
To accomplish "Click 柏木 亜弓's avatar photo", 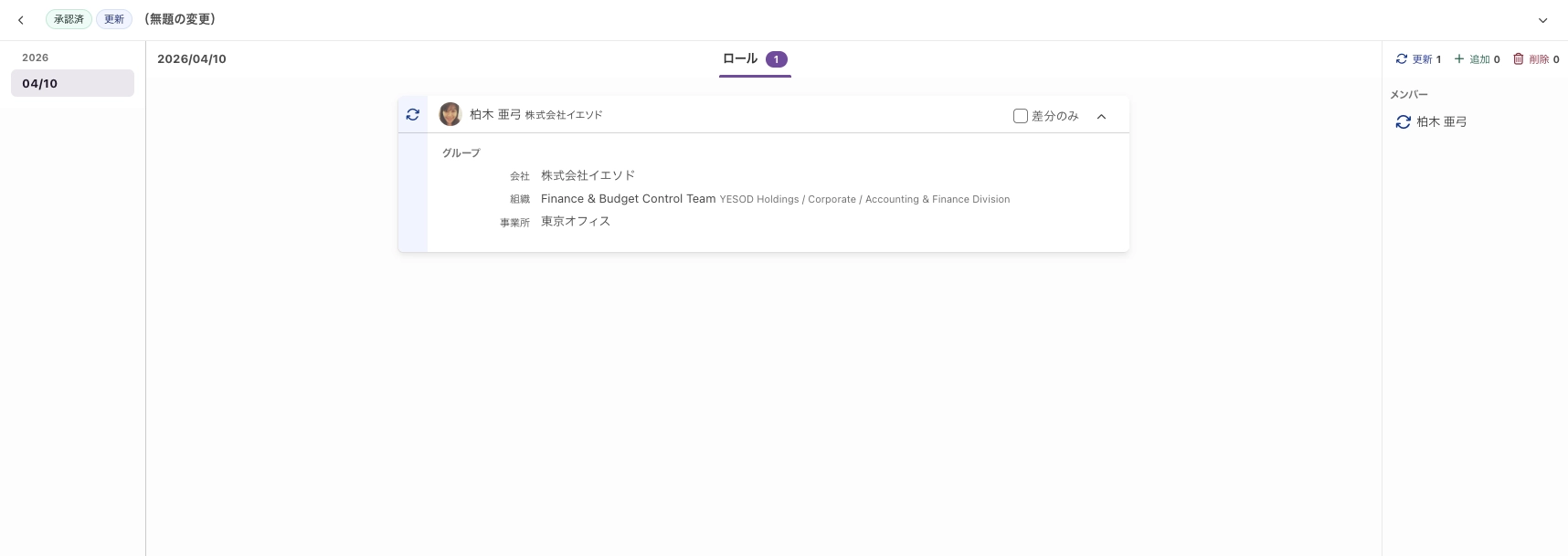I will [450, 114].
